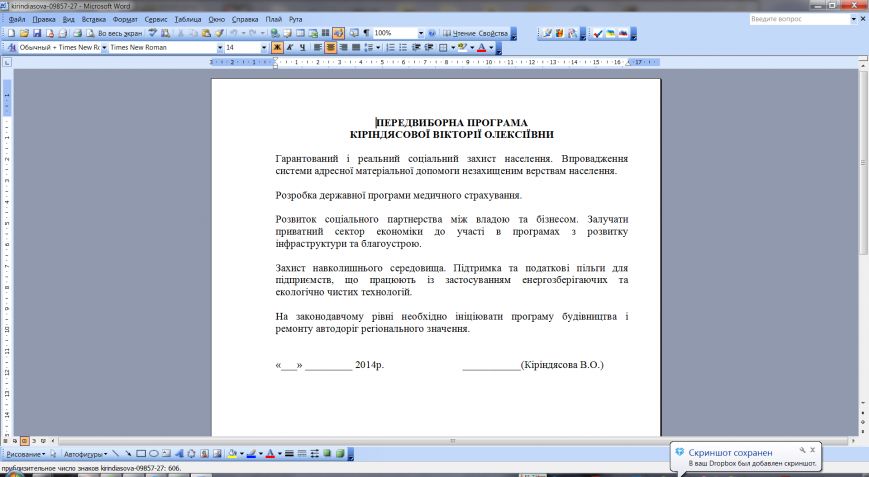Click the Во весь экран button
The width and height of the screenshot is (869, 477).
[x=120, y=33]
